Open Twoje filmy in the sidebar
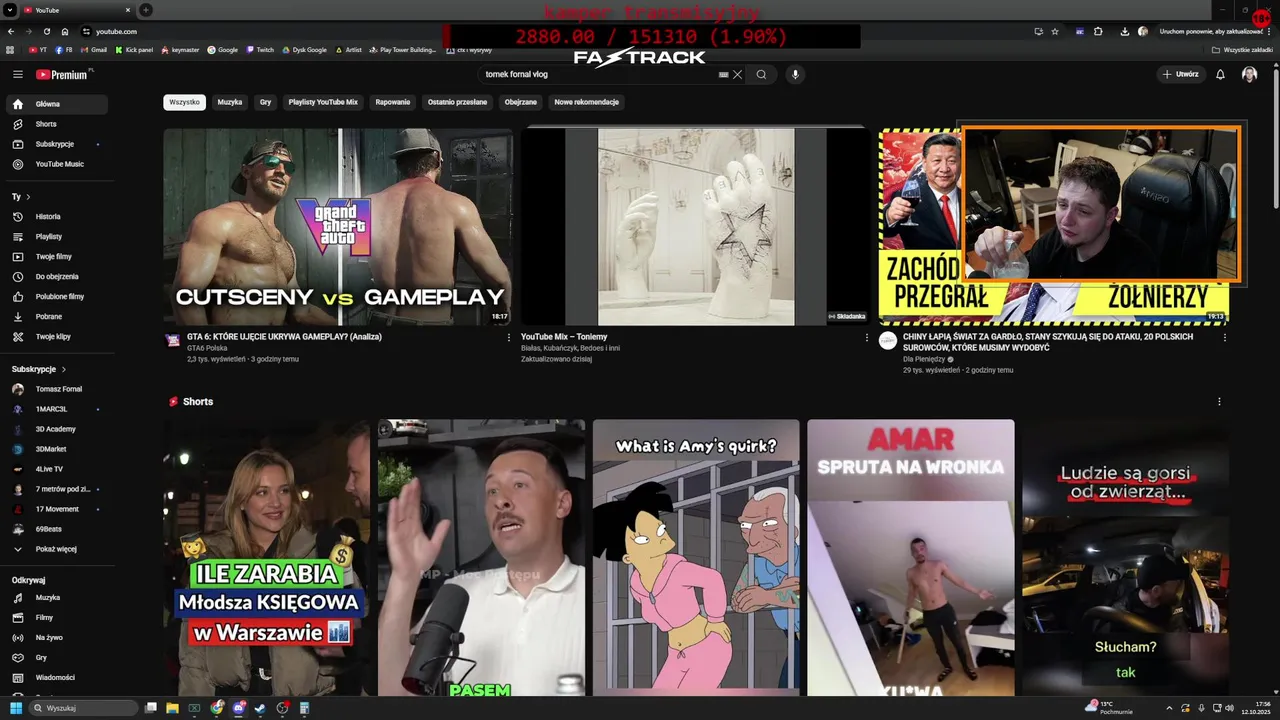Viewport: 1280px width, 720px height. pos(56,256)
